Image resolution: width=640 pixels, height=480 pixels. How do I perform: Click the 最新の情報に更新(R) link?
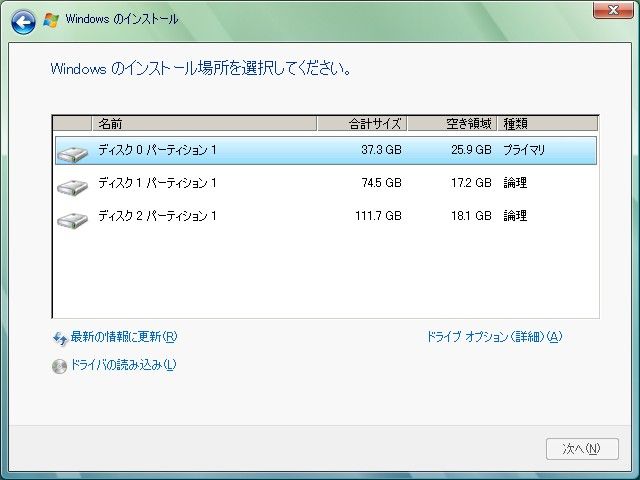click(123, 337)
